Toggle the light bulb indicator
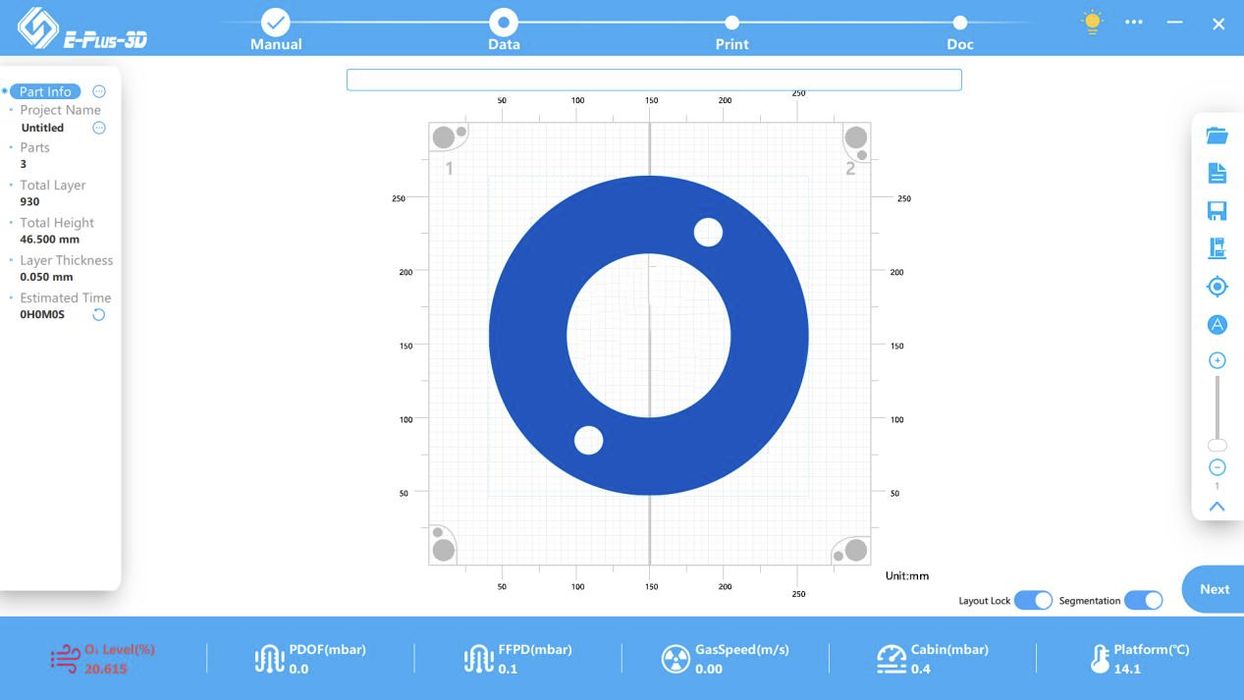The height and width of the screenshot is (700, 1244). [x=1092, y=22]
